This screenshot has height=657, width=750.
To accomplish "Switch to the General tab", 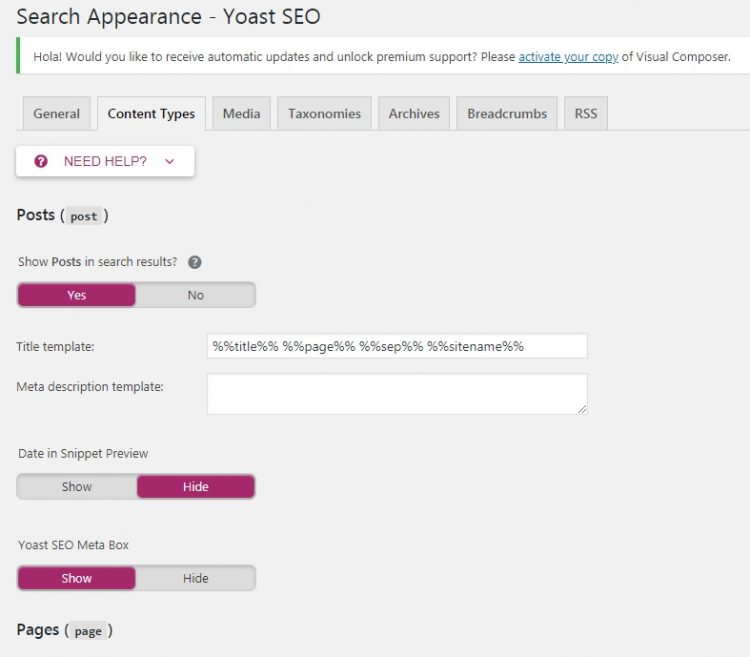I will (56, 113).
